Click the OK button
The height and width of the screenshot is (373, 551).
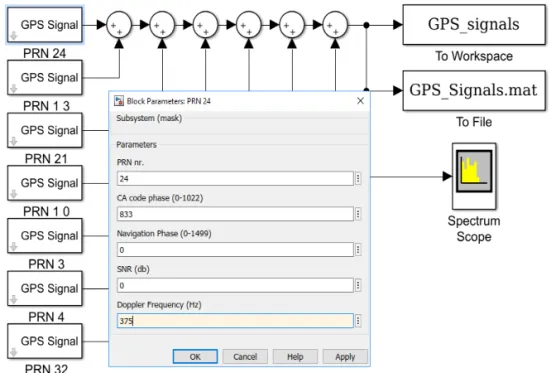click(195, 356)
